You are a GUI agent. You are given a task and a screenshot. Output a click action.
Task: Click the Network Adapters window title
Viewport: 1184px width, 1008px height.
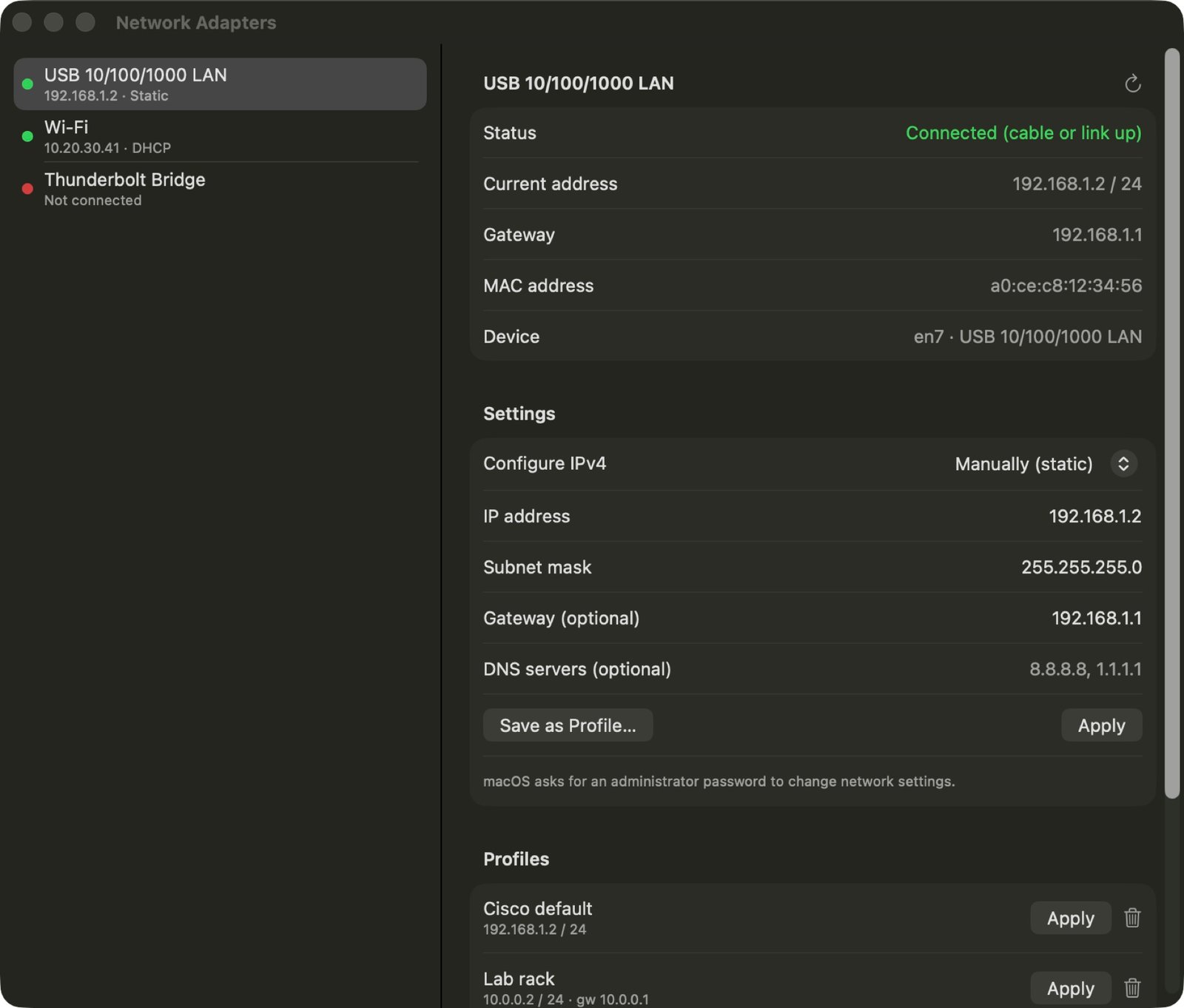click(196, 23)
